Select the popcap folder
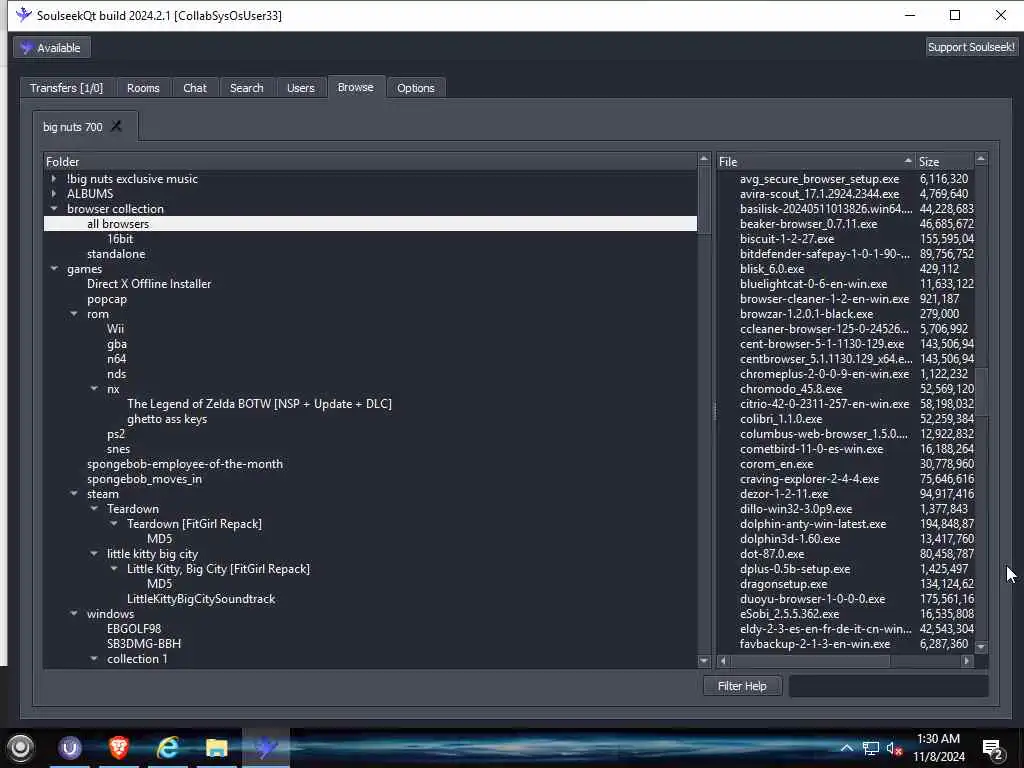 107,298
